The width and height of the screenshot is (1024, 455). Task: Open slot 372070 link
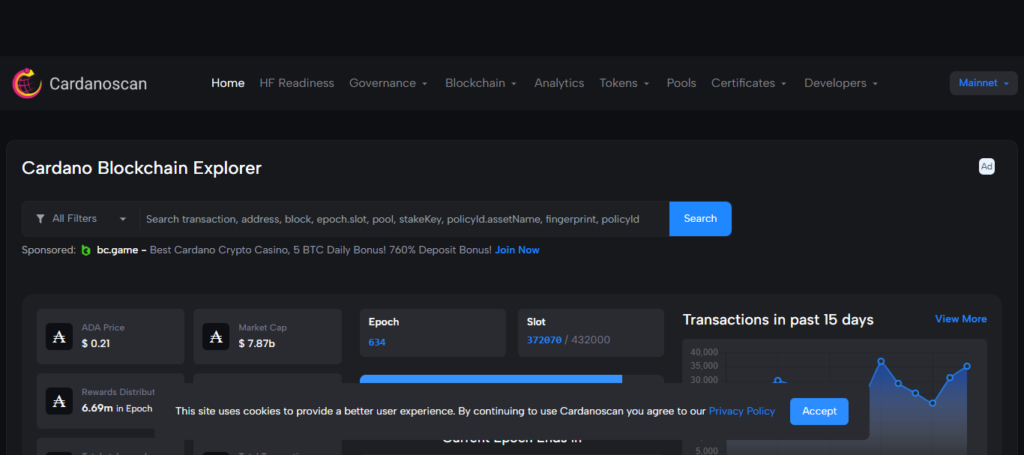544,340
